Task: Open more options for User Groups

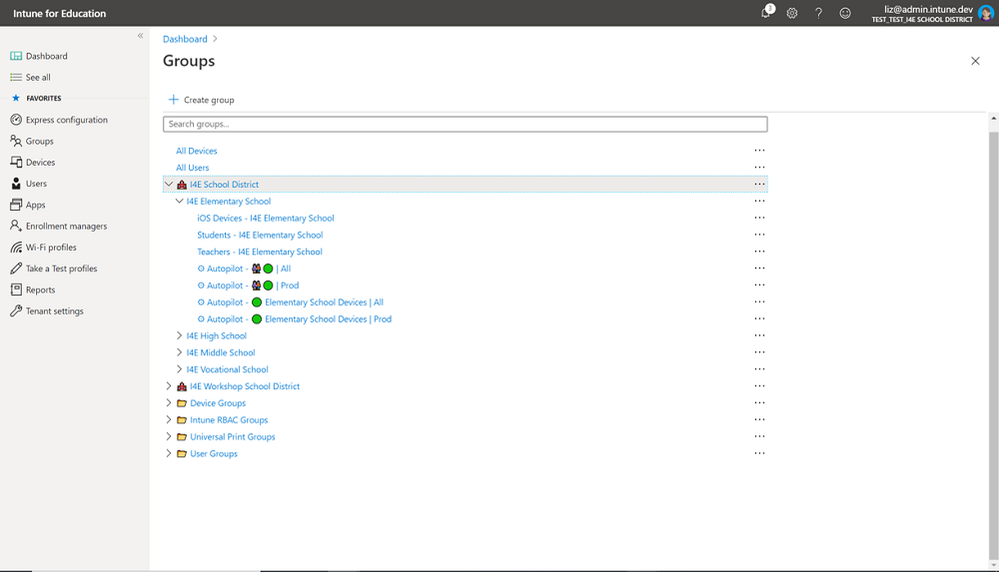Action: coord(759,454)
